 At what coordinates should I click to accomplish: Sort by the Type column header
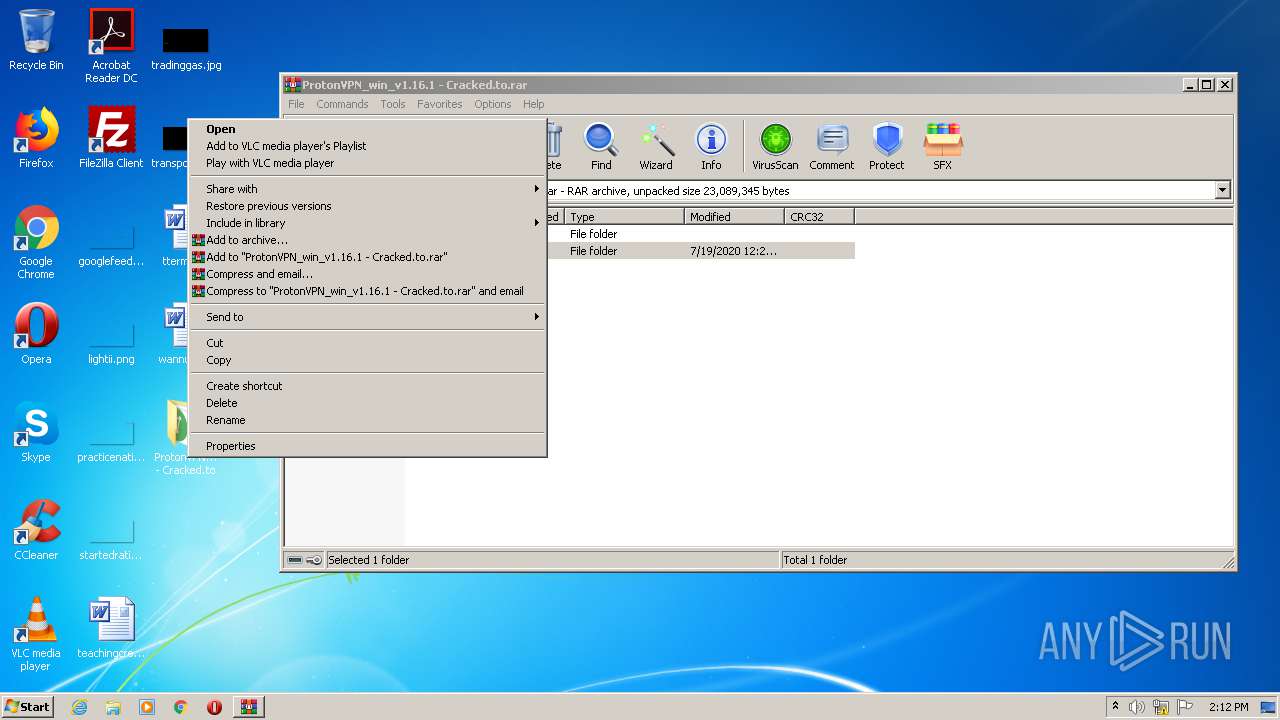pos(624,216)
